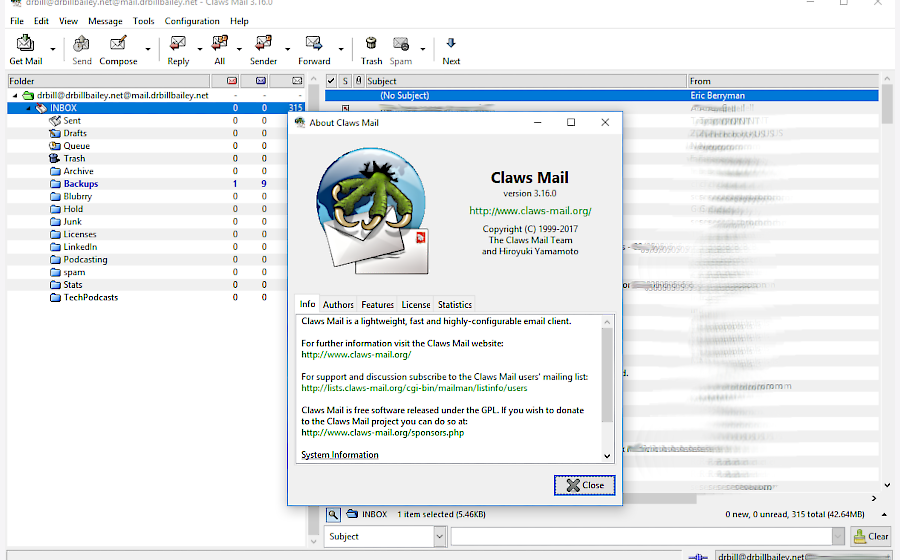
Task: Click the new messages column icon
Action: point(232,81)
